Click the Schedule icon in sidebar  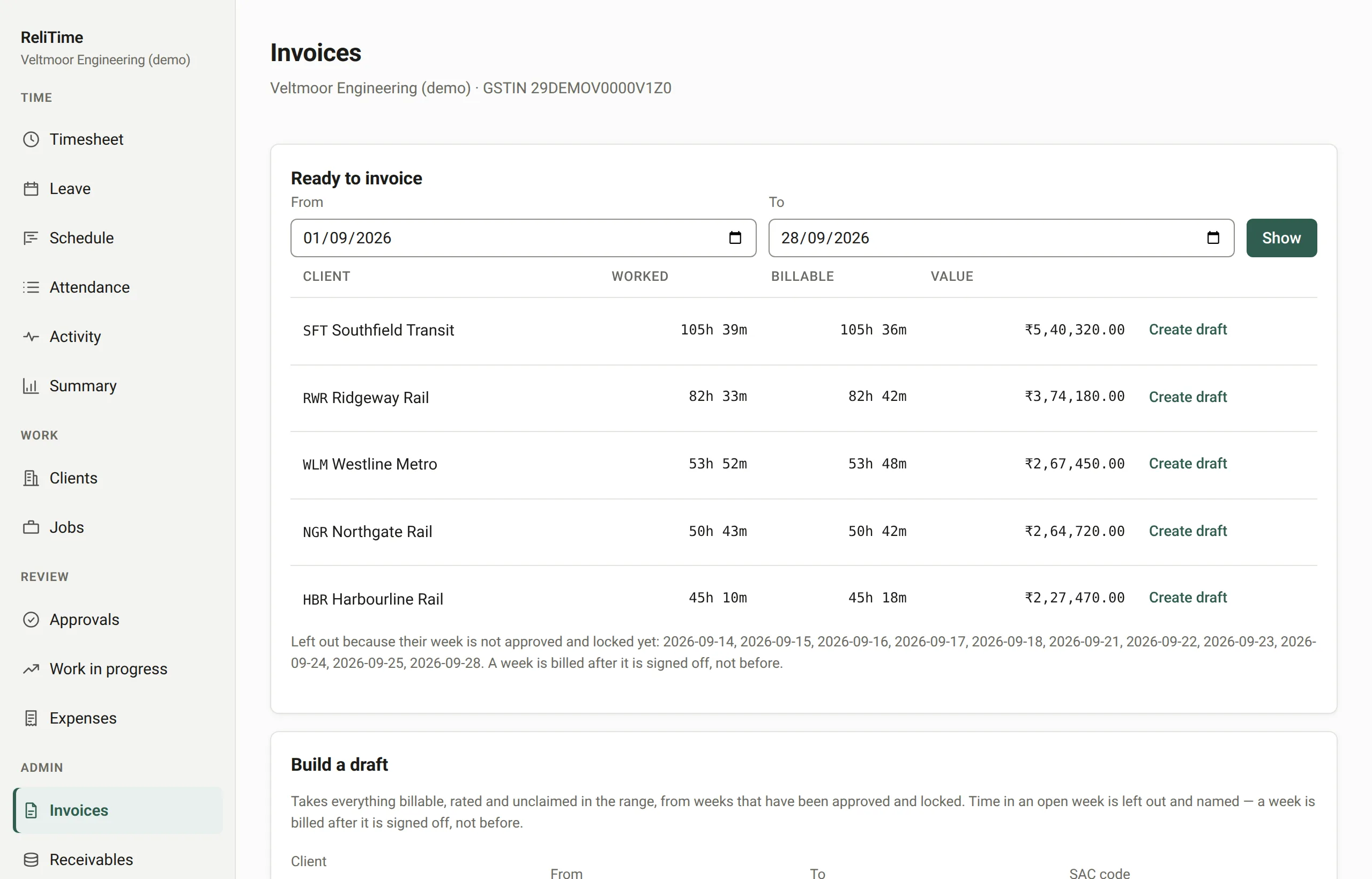pos(31,238)
